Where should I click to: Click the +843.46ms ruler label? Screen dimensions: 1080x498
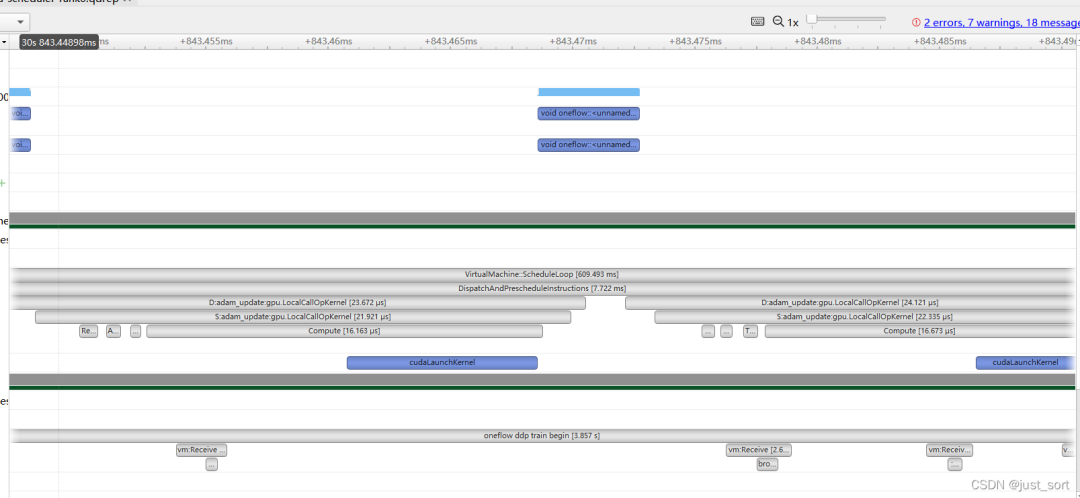click(329, 41)
